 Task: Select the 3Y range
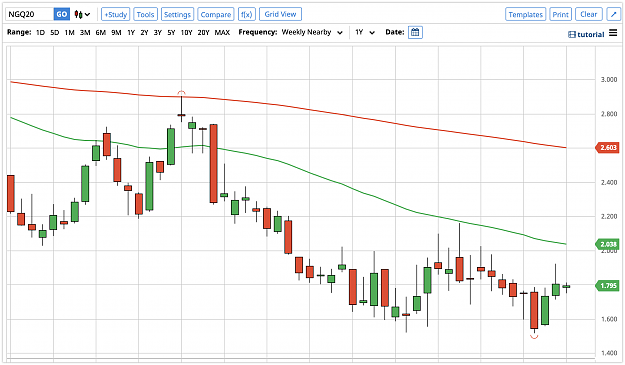157,33
